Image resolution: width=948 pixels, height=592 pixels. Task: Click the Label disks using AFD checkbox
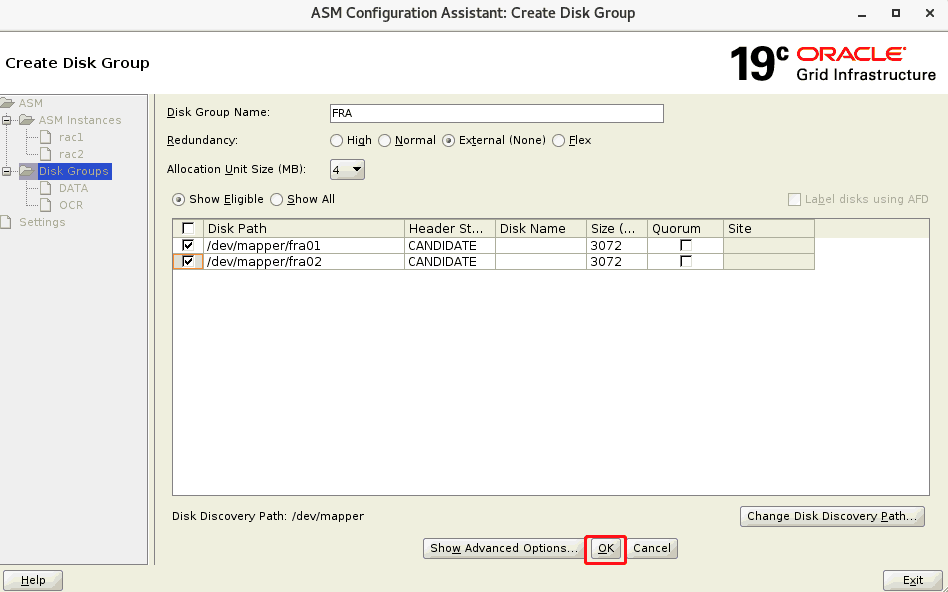(x=794, y=200)
